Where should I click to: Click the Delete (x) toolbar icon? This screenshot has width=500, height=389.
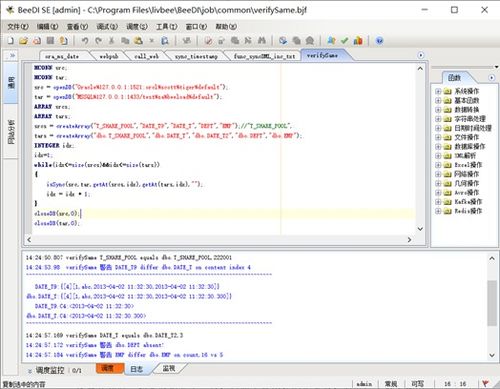(x=152, y=41)
